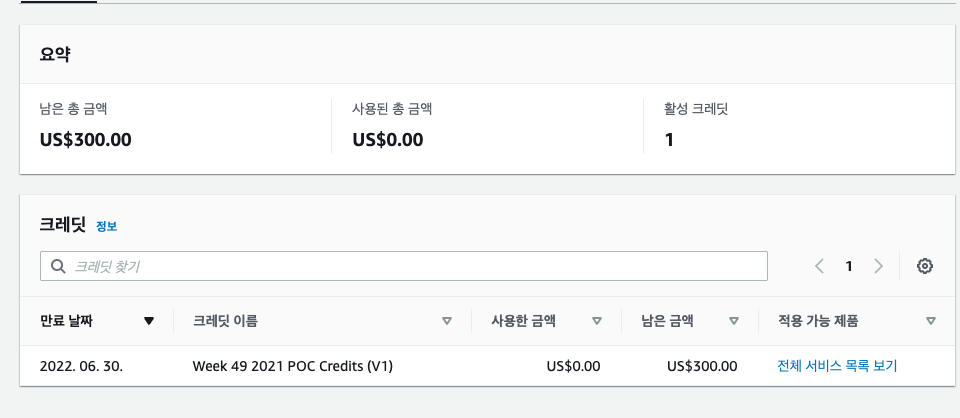Select page number 1 in pagination
This screenshot has height=418, width=960.
click(x=849, y=266)
